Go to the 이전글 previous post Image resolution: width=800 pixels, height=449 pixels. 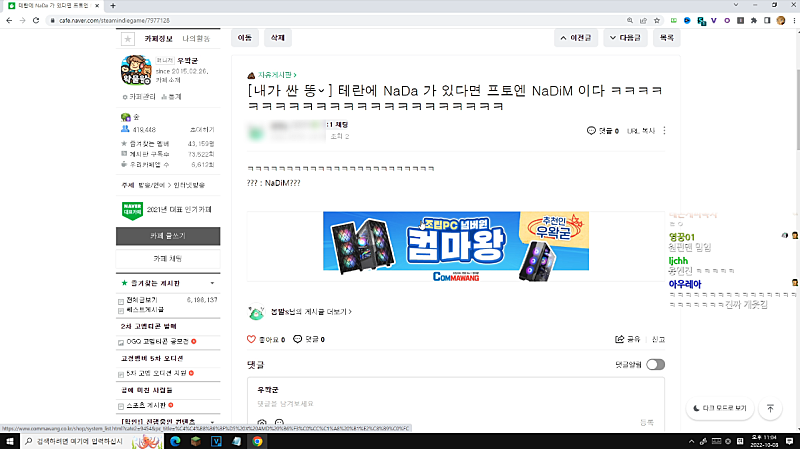576,38
